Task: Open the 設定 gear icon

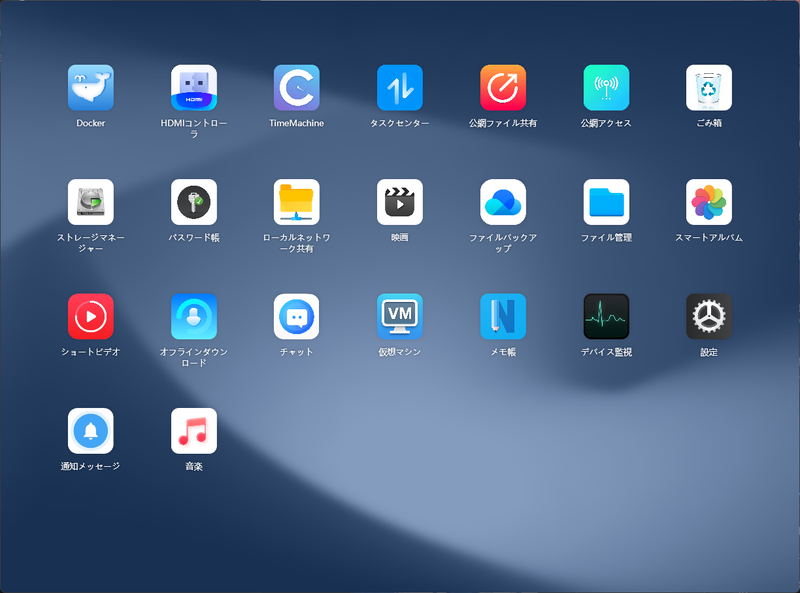Action: coord(709,316)
